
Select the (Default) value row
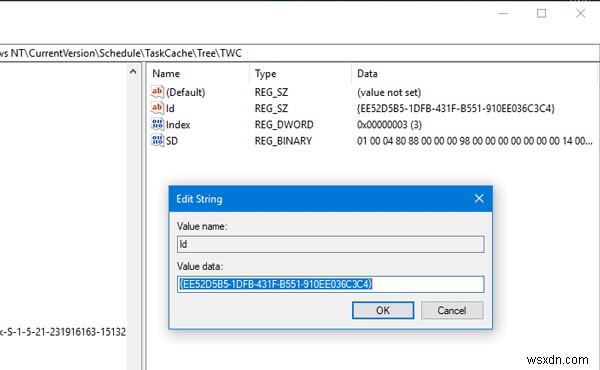pos(186,92)
